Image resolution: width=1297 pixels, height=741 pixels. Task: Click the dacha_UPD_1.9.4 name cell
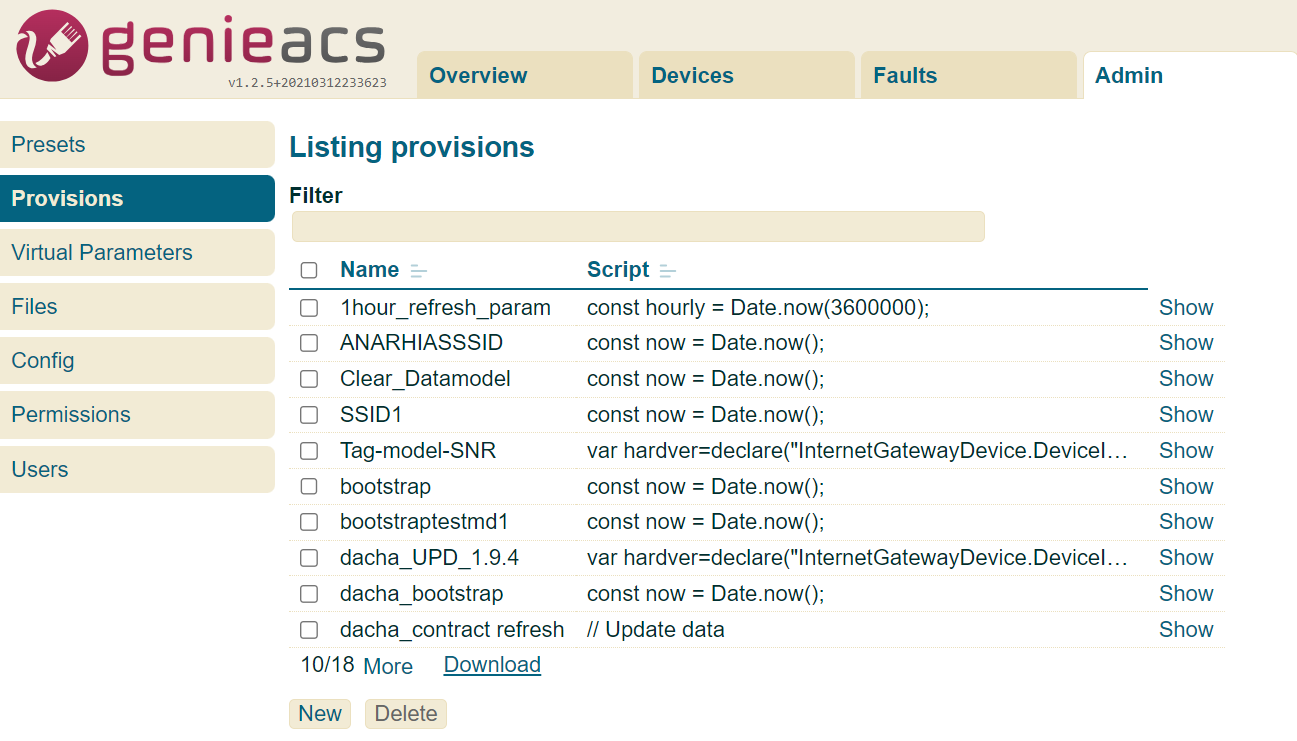429,558
